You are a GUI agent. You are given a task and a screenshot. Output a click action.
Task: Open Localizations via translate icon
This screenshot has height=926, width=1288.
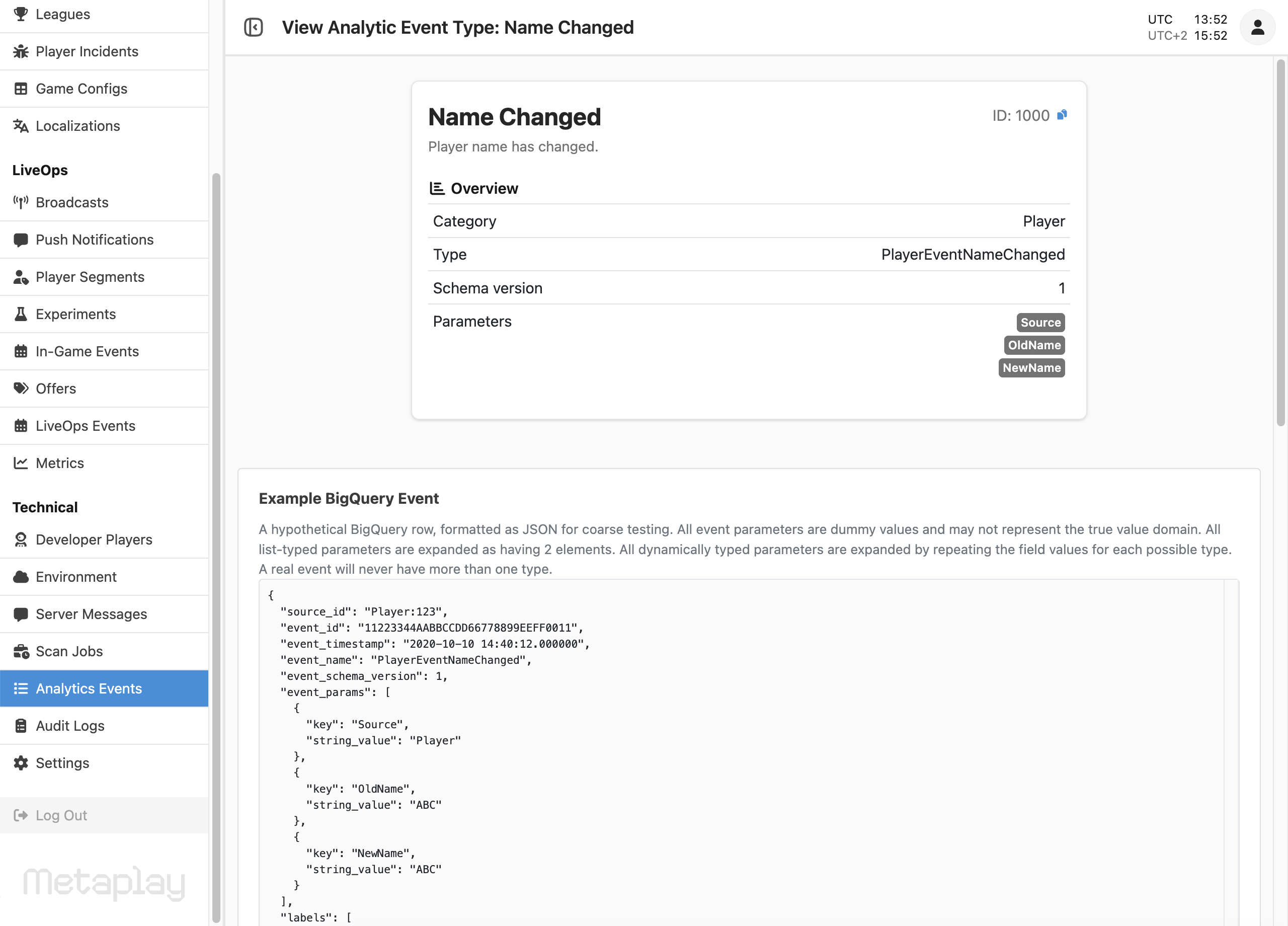click(x=21, y=126)
